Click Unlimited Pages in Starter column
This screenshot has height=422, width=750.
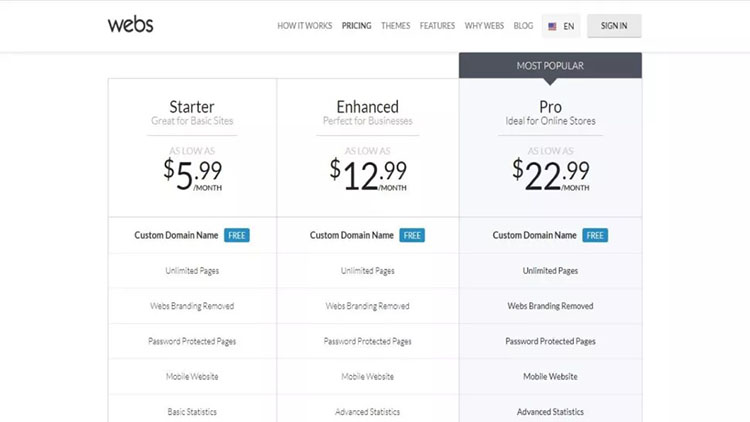click(192, 271)
